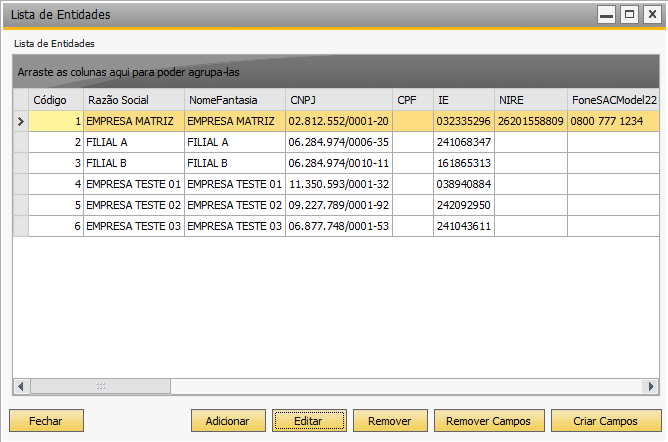Click Código cell of FILIAL A row
The height and width of the screenshot is (442, 668).
(56, 142)
